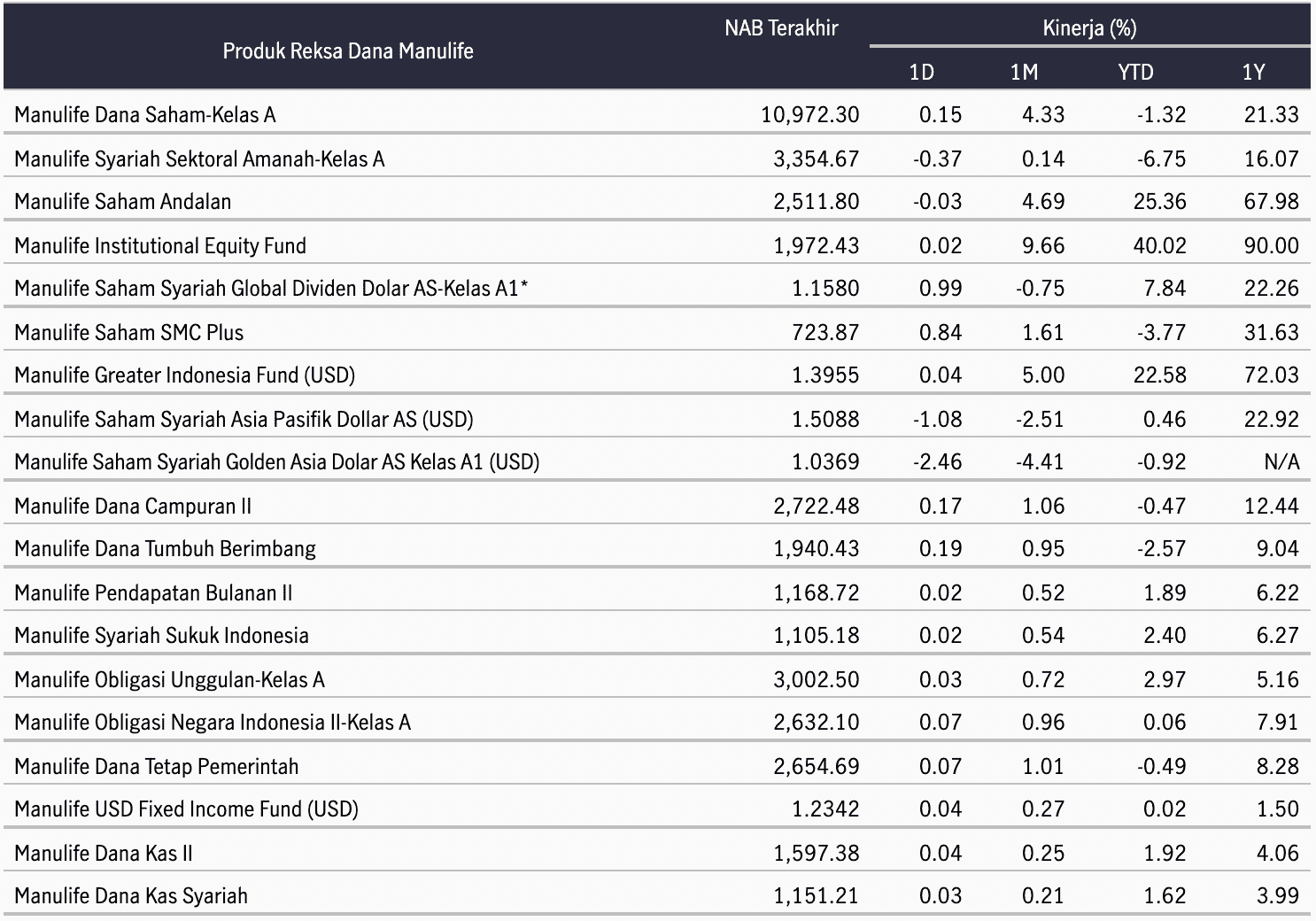Click 'Manulife Syariah Sektoral Amanah-Kelas A' row name
The height and width of the screenshot is (921, 1316).
coord(199,159)
